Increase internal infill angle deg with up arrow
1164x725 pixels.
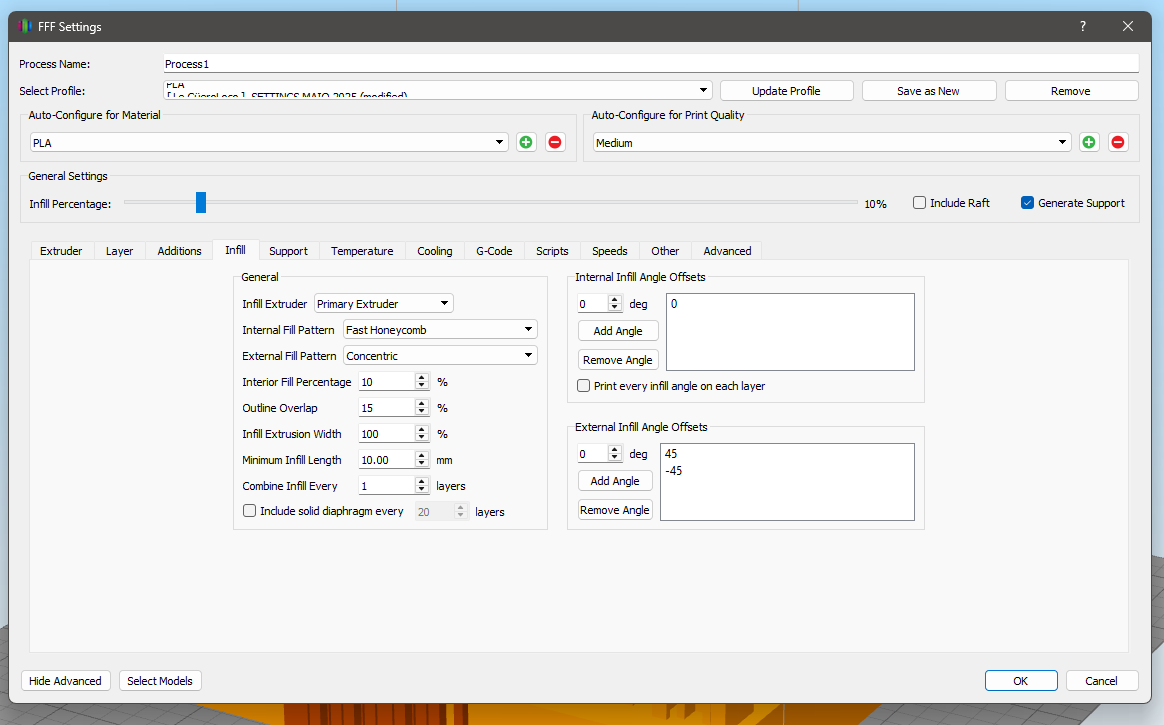pos(614,299)
